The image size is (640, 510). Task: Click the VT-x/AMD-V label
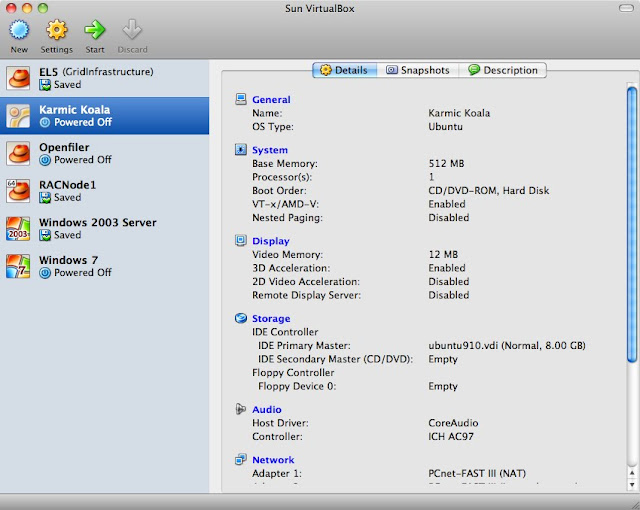(x=285, y=204)
